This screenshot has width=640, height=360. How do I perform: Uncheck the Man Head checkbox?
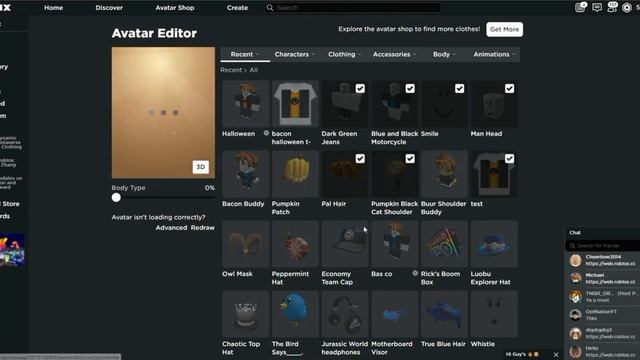509,89
